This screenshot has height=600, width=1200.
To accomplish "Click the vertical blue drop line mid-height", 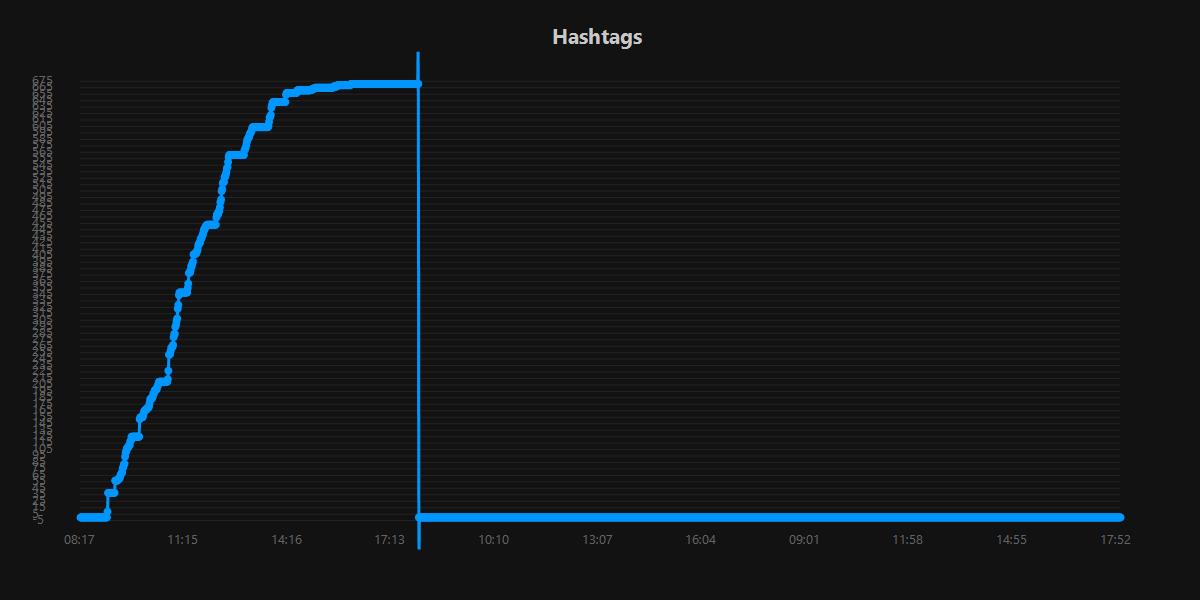I will click(418, 300).
